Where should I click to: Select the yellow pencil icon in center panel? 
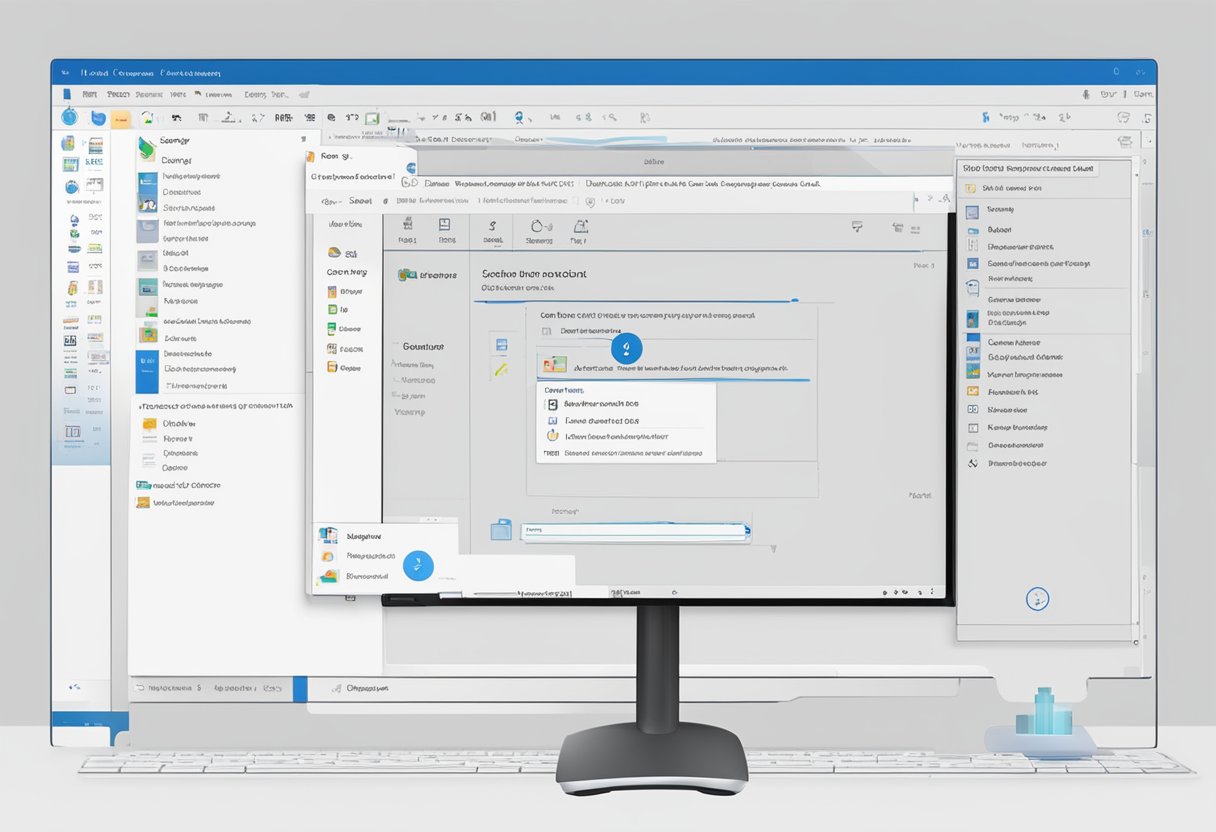500,369
